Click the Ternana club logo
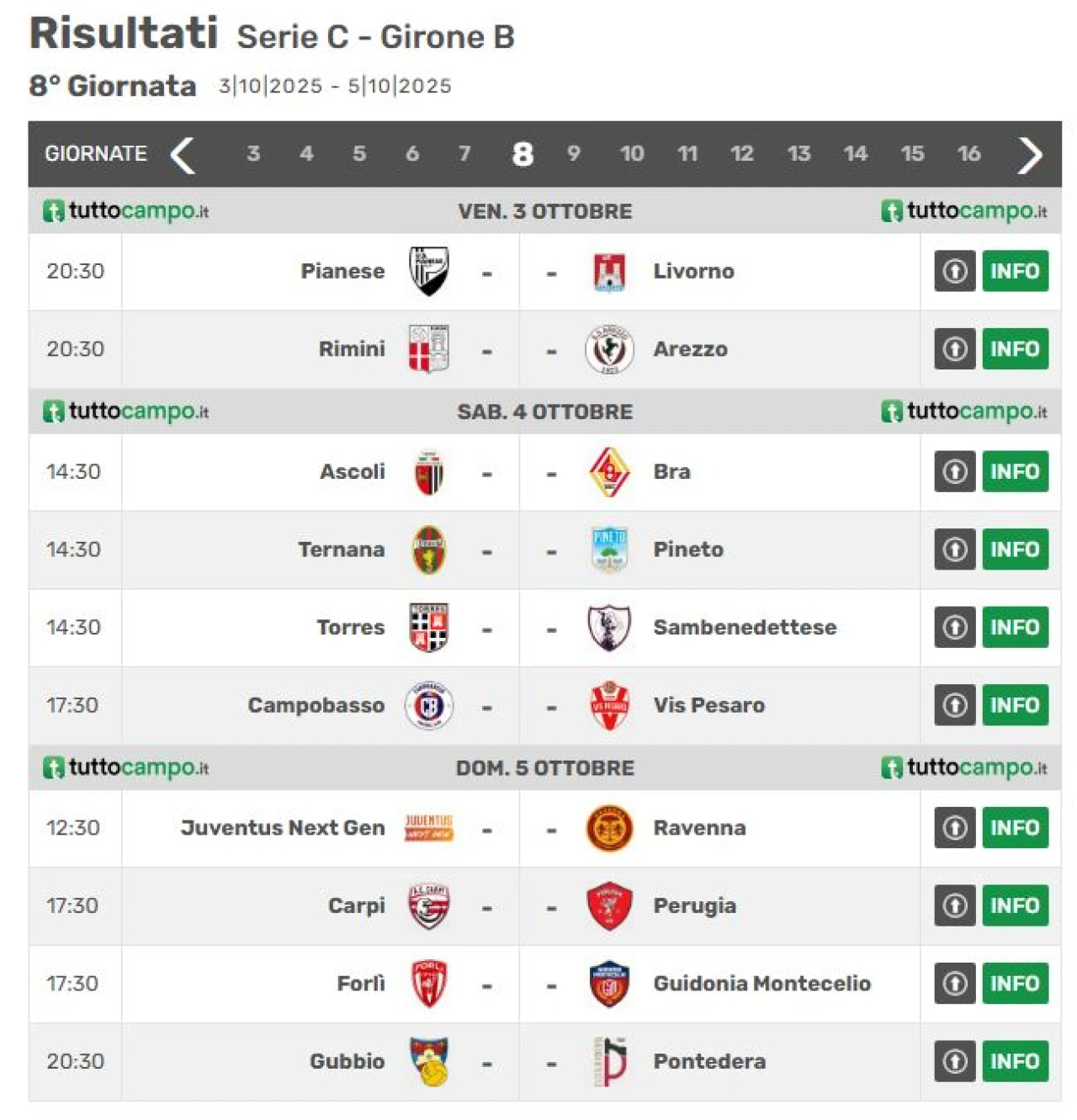This screenshot has width=1077, height=1120. coord(428,549)
